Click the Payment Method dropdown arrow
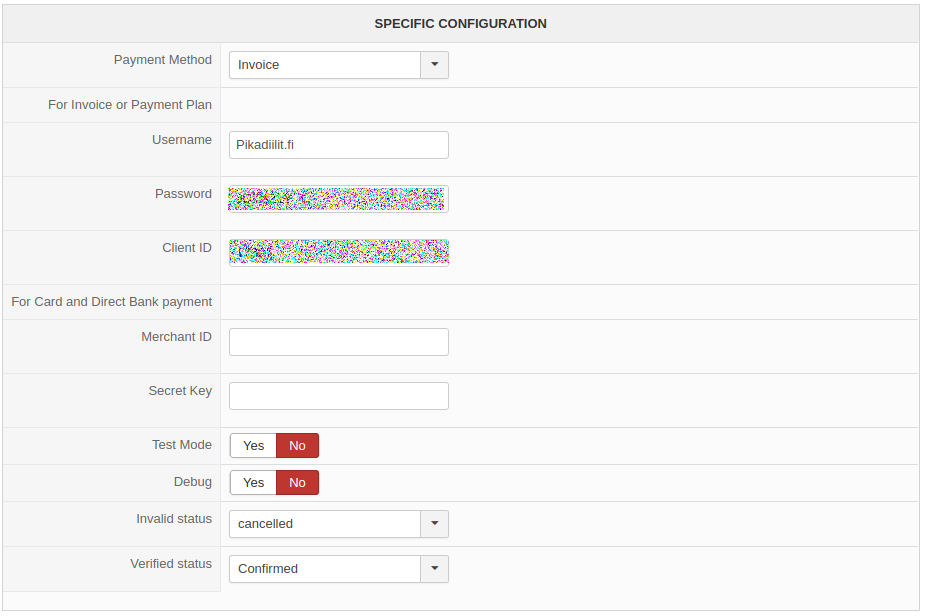 tap(434, 65)
